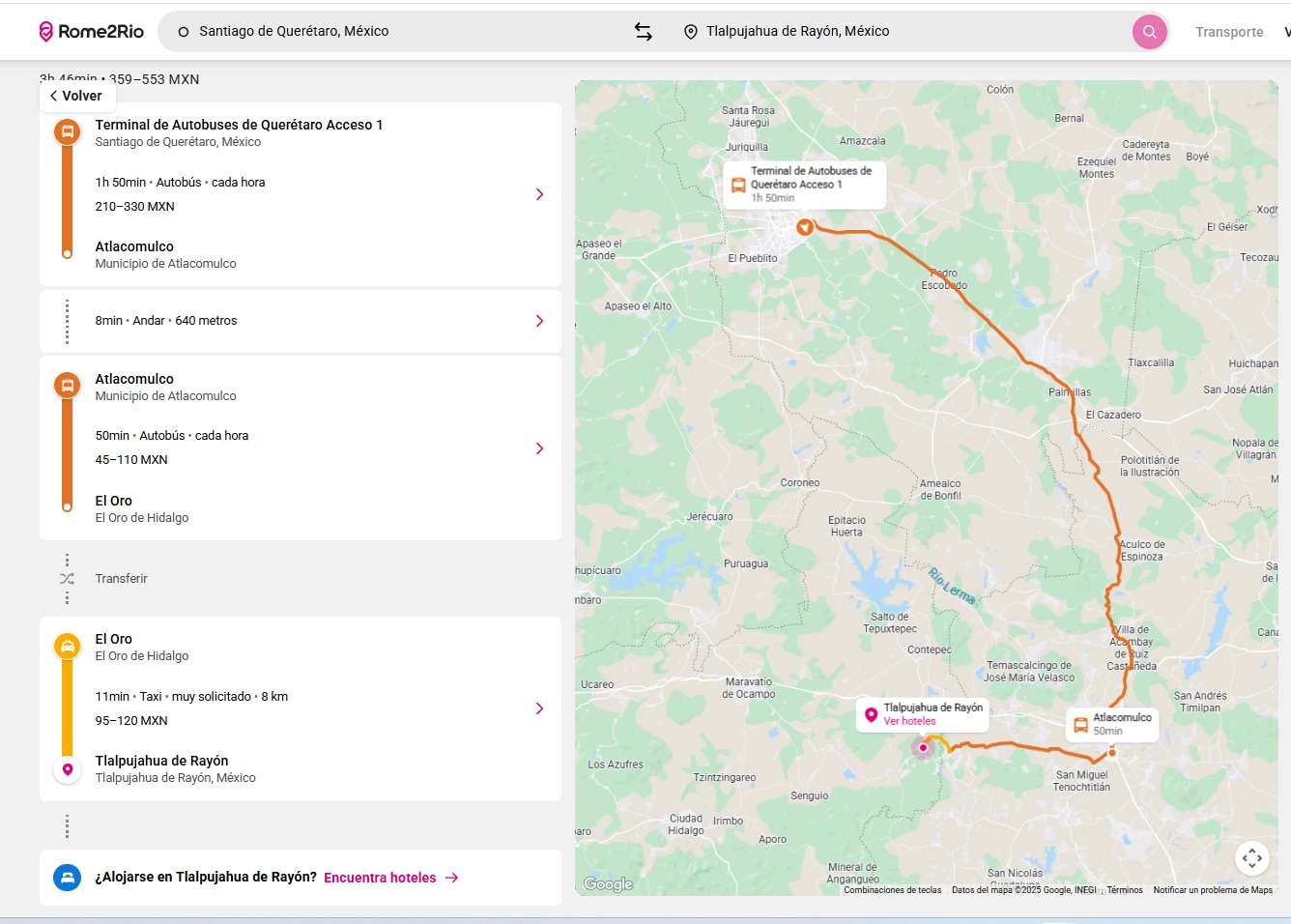Click the Tlalpujahua destination marker on map
Image resolution: width=1291 pixels, height=924 pixels.
pos(923,747)
